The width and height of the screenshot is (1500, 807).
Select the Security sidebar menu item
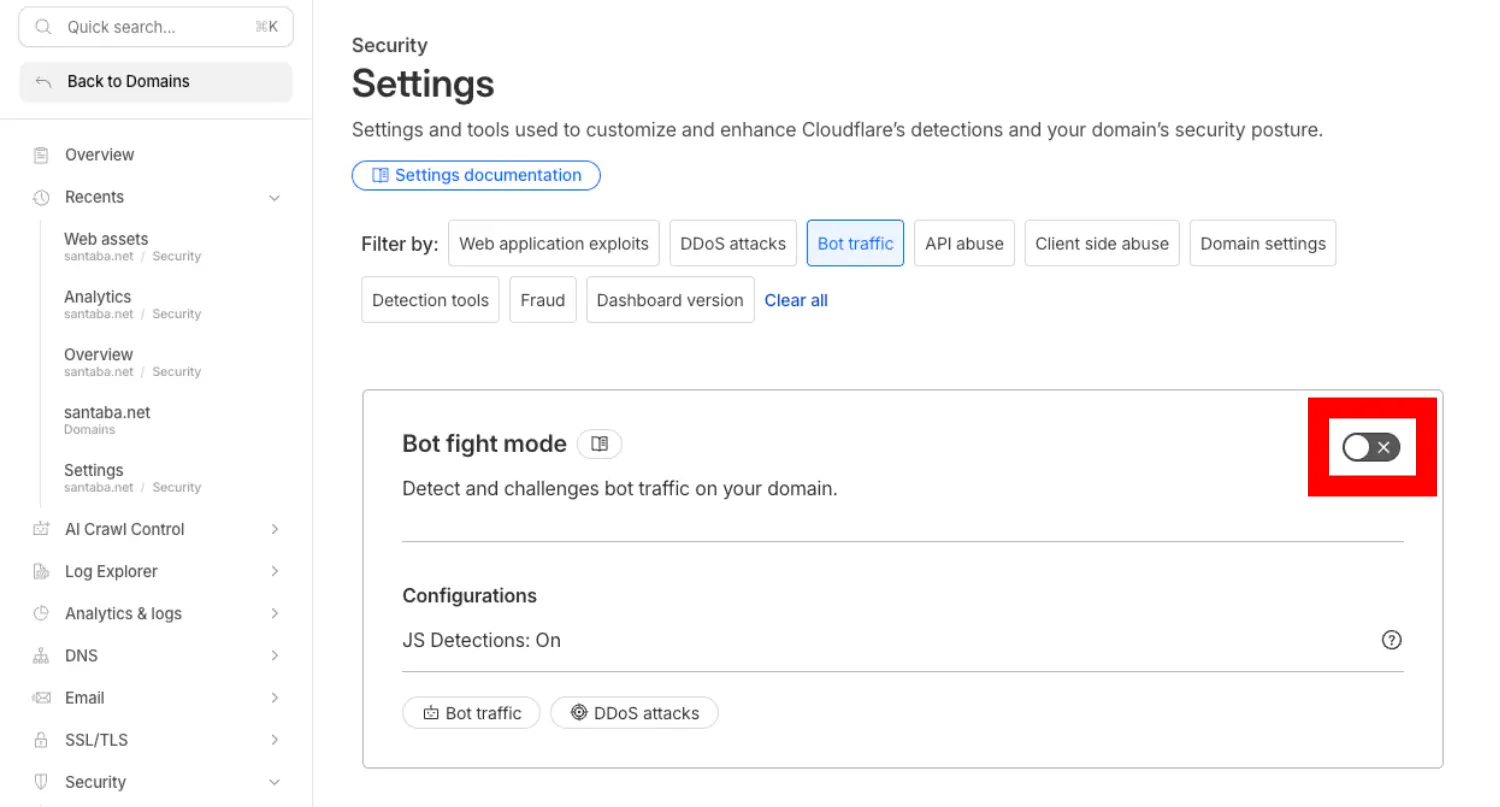click(x=95, y=782)
